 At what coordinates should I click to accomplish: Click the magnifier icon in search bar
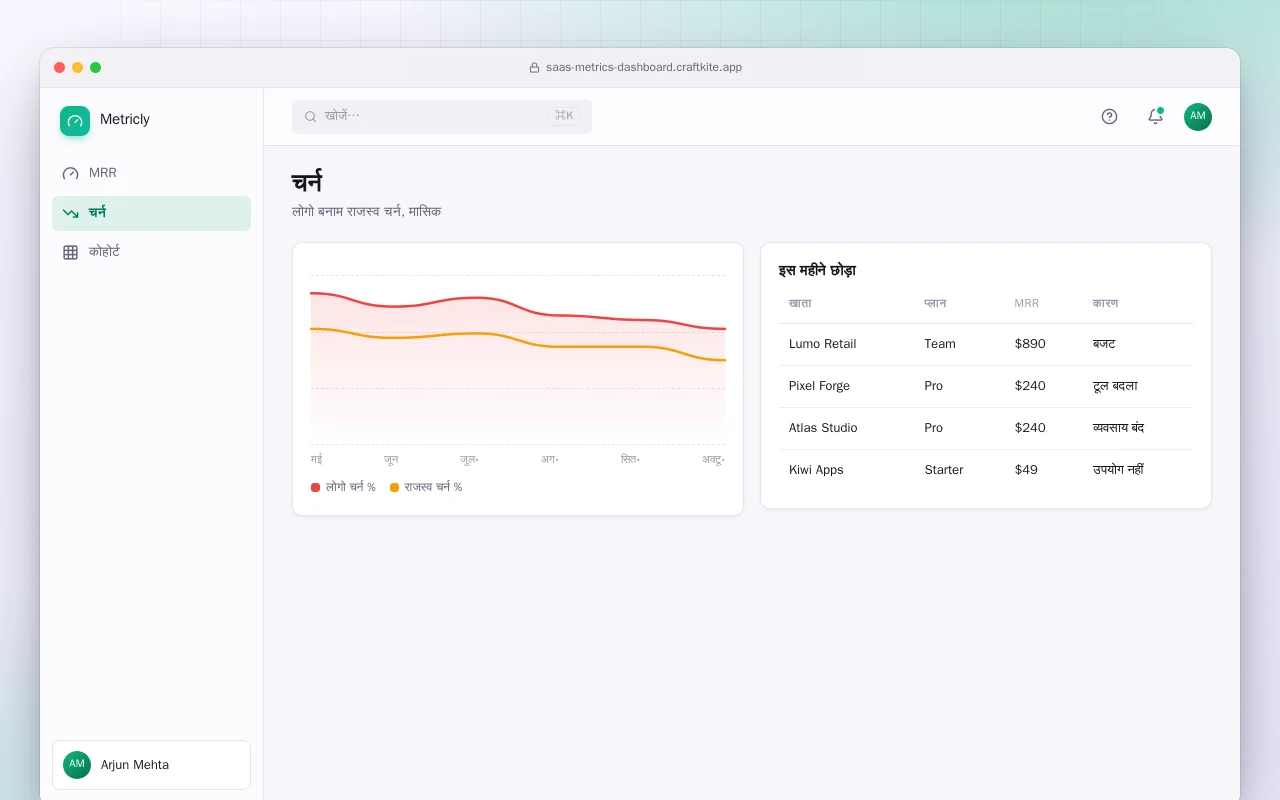pos(310,117)
